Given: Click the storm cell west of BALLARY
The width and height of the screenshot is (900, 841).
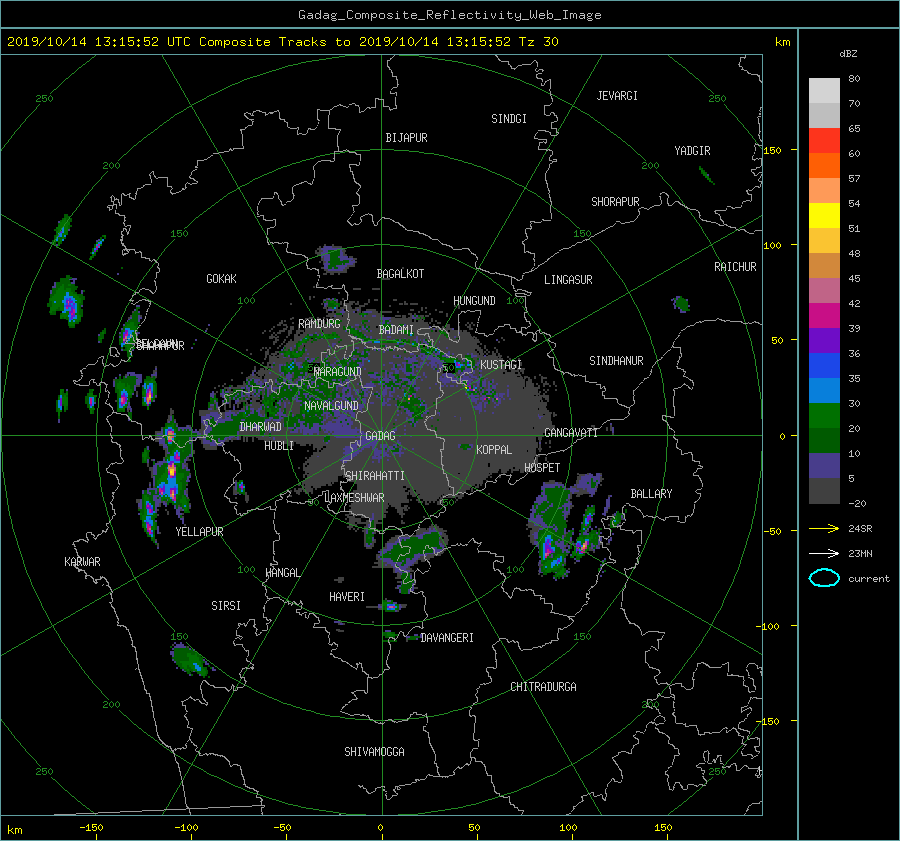Looking at the screenshot, I should click(x=551, y=531).
